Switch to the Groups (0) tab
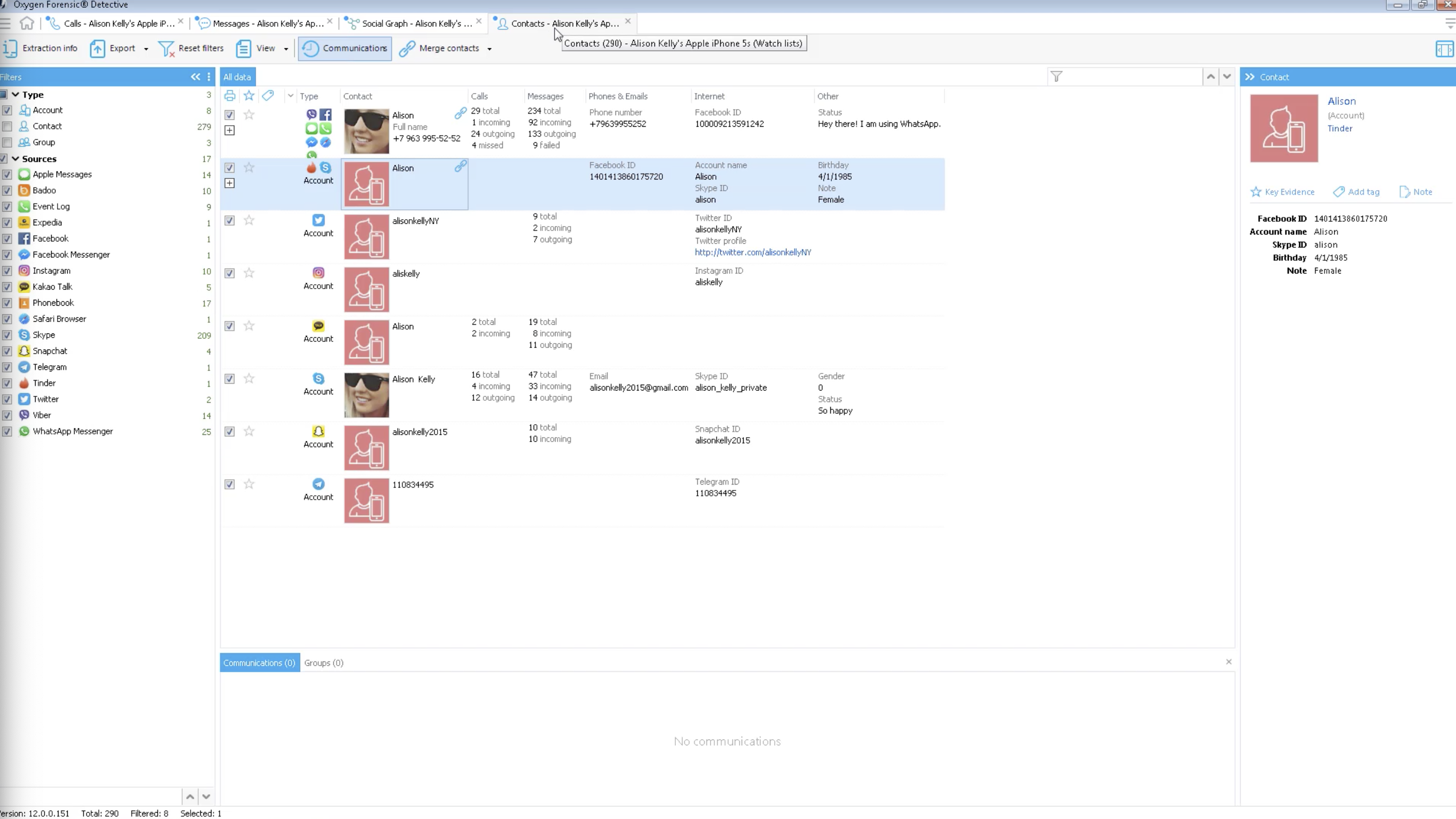 coord(324,663)
